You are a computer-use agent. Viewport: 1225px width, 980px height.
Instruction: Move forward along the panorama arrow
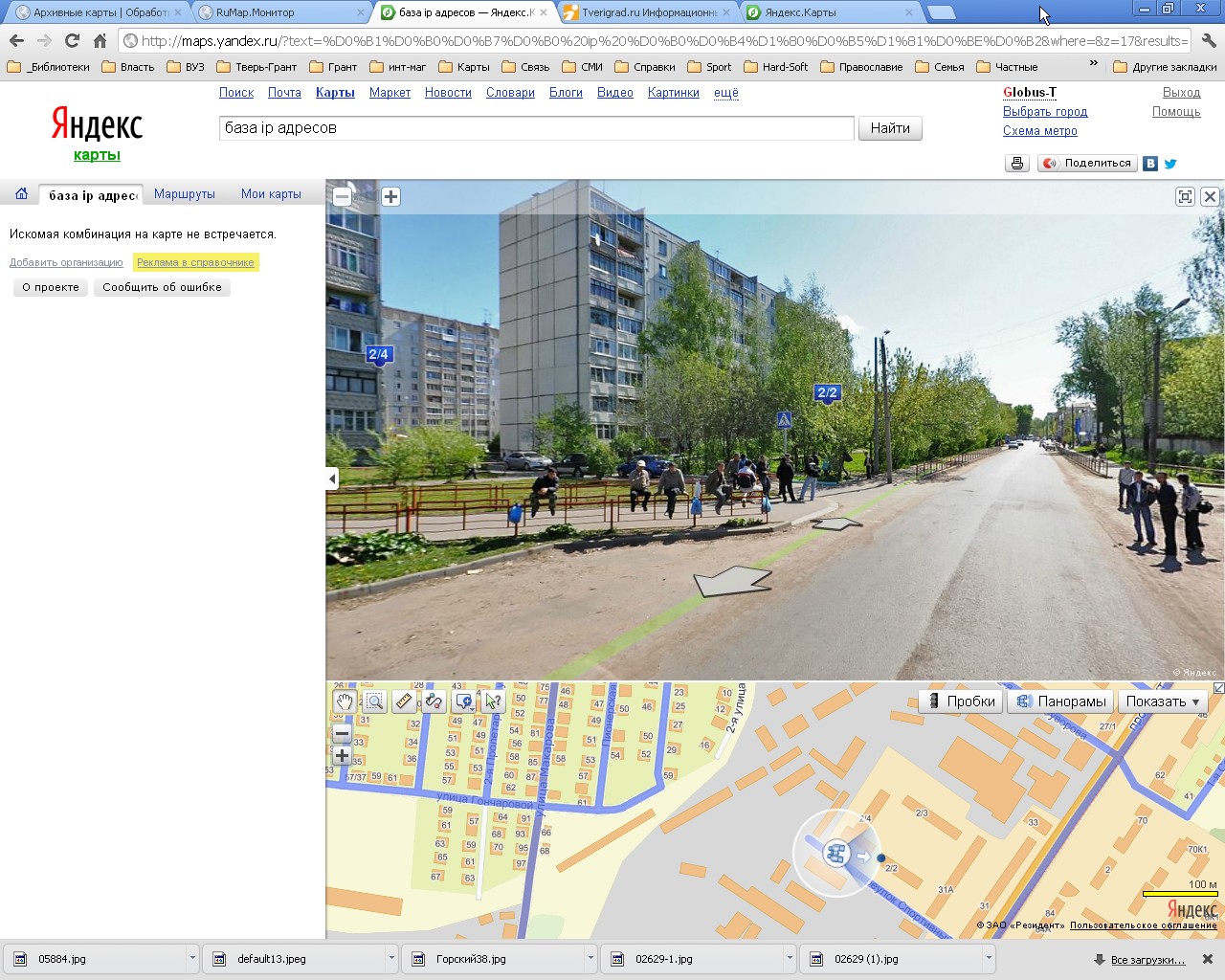click(733, 581)
